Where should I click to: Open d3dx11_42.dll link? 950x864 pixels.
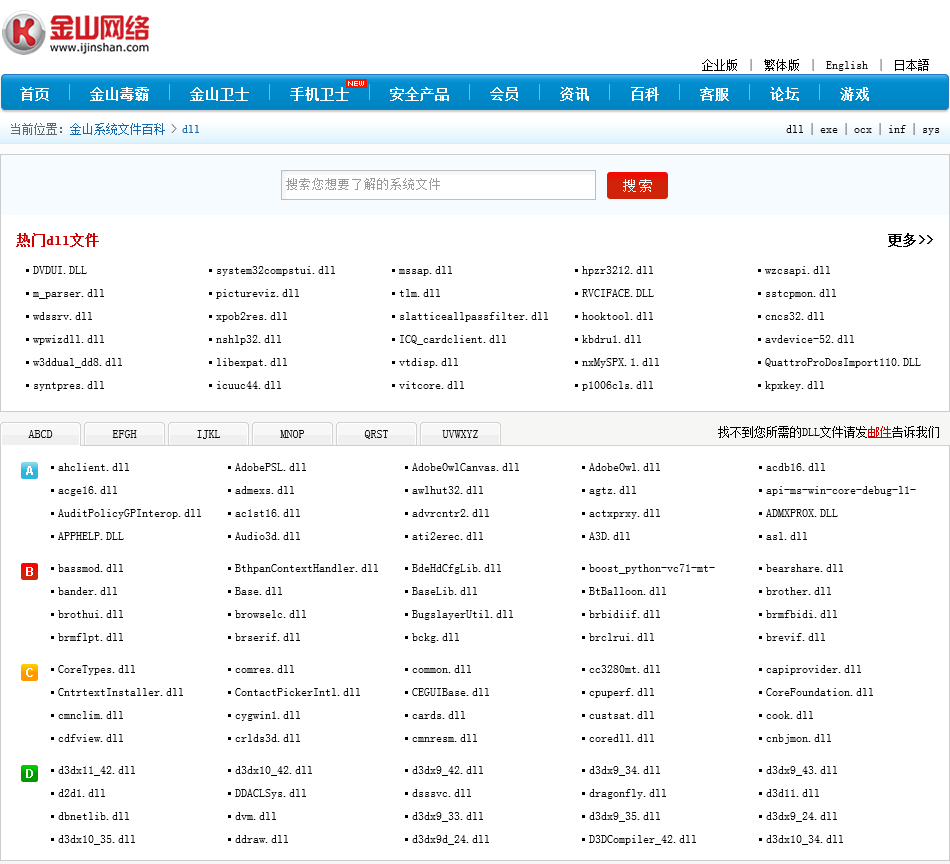point(96,771)
